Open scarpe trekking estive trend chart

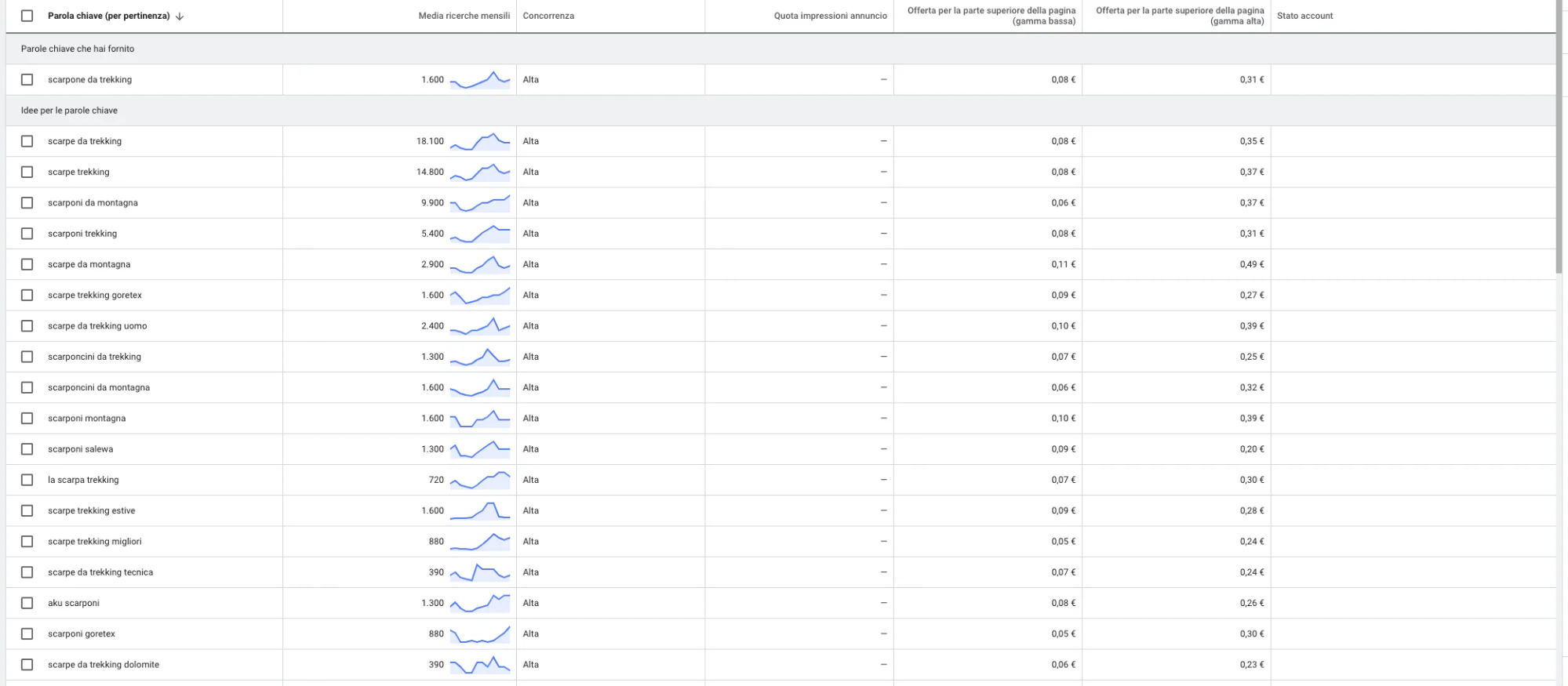pos(480,510)
